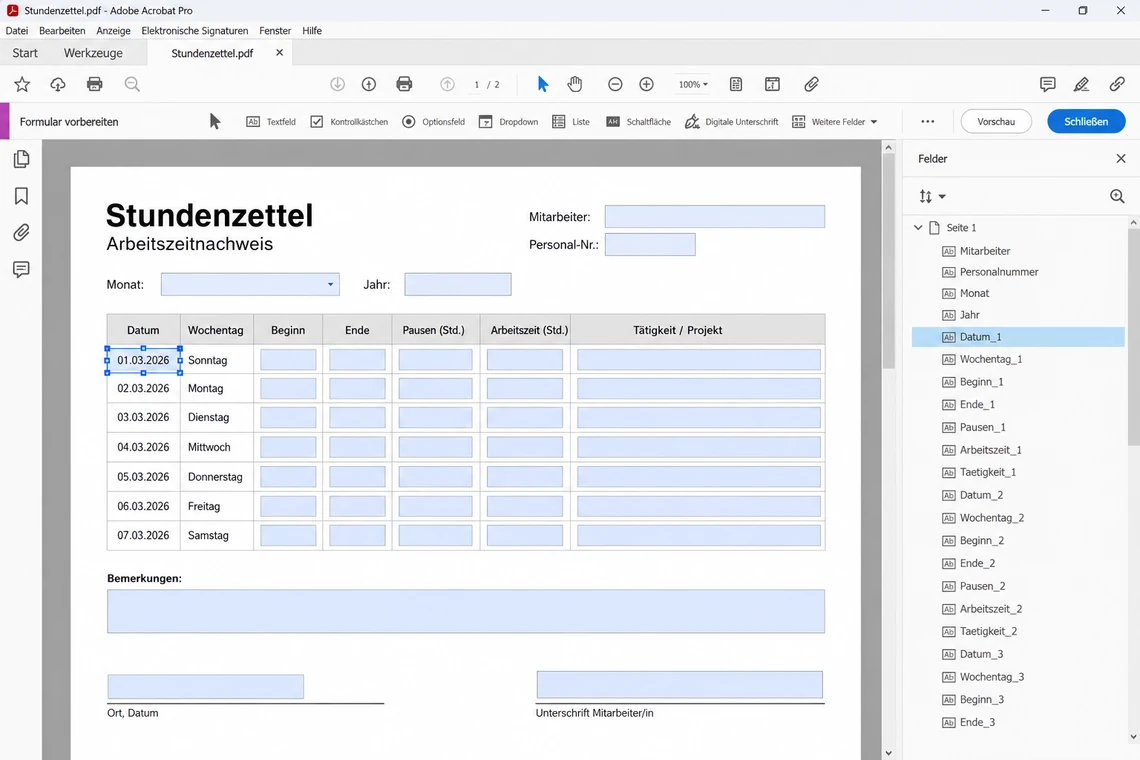Click the paperclip attach icon in toolbar

pos(811,84)
